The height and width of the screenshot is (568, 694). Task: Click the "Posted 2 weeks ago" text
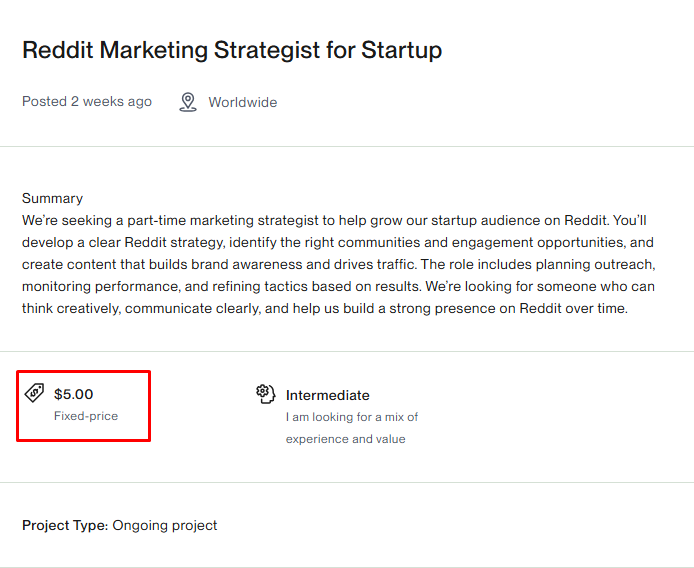[x=87, y=101]
